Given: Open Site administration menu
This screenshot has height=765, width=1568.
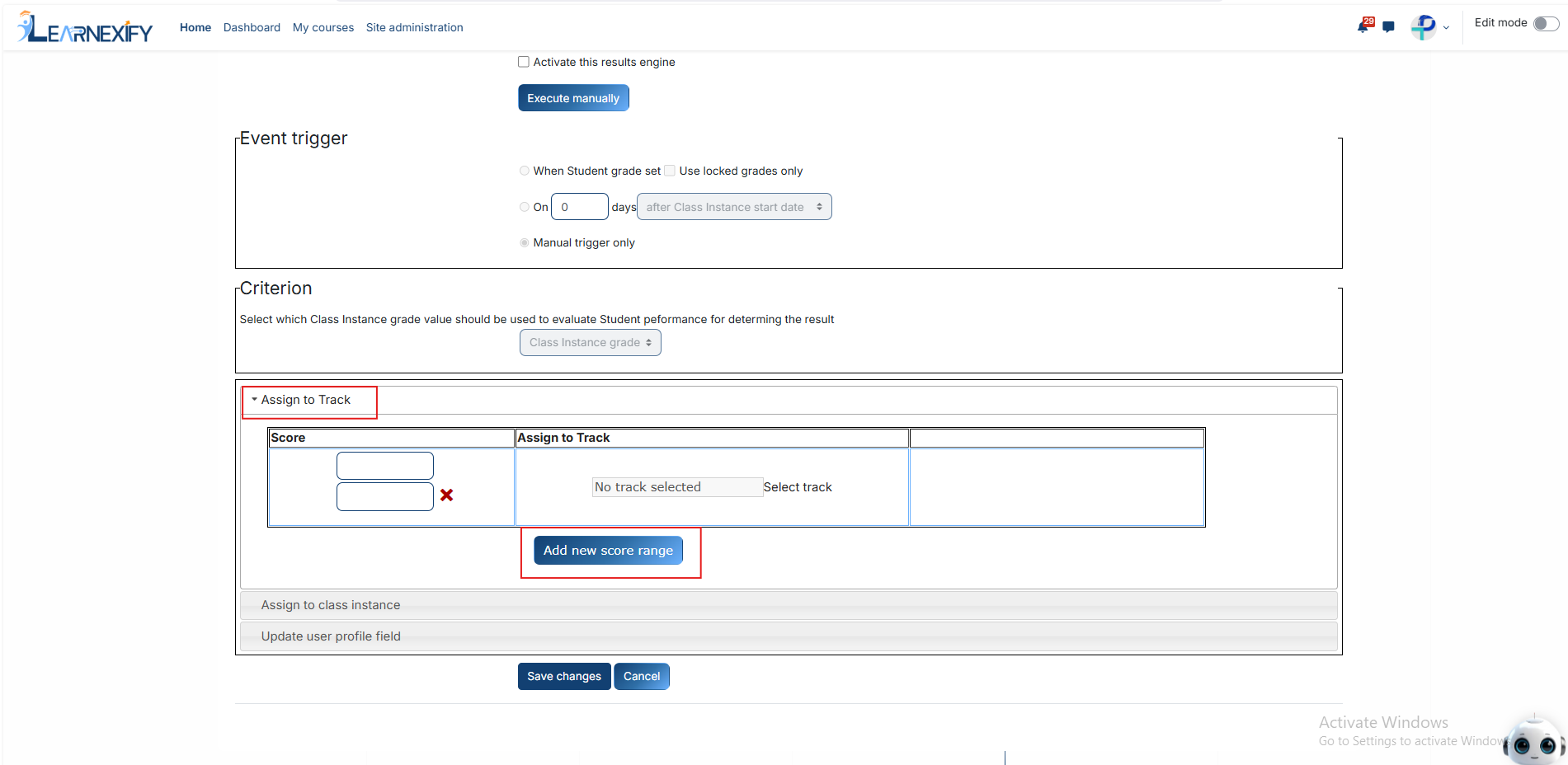Looking at the screenshot, I should pyautogui.click(x=415, y=27).
